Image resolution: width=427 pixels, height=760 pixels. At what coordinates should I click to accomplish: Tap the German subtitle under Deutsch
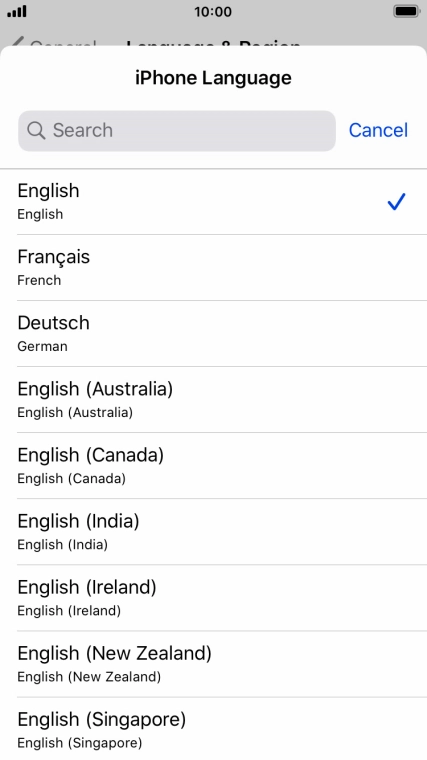pyautogui.click(x=42, y=346)
